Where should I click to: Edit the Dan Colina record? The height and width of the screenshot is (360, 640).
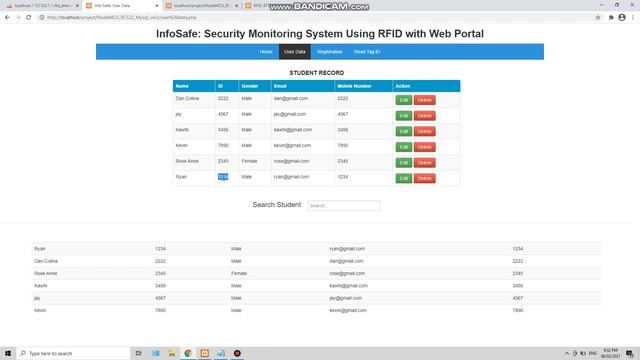pyautogui.click(x=404, y=100)
